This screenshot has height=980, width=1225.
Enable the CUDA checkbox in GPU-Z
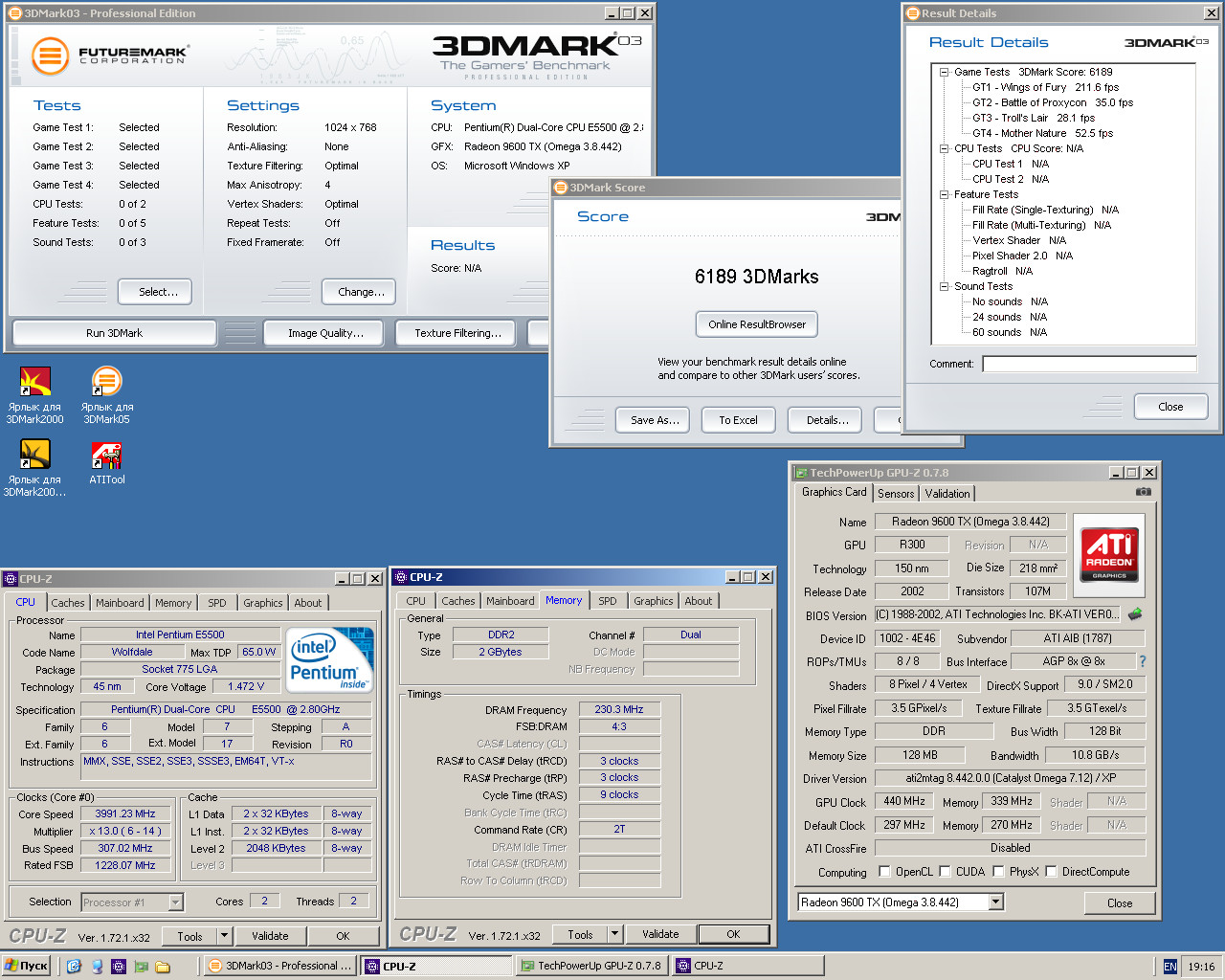pos(945,872)
